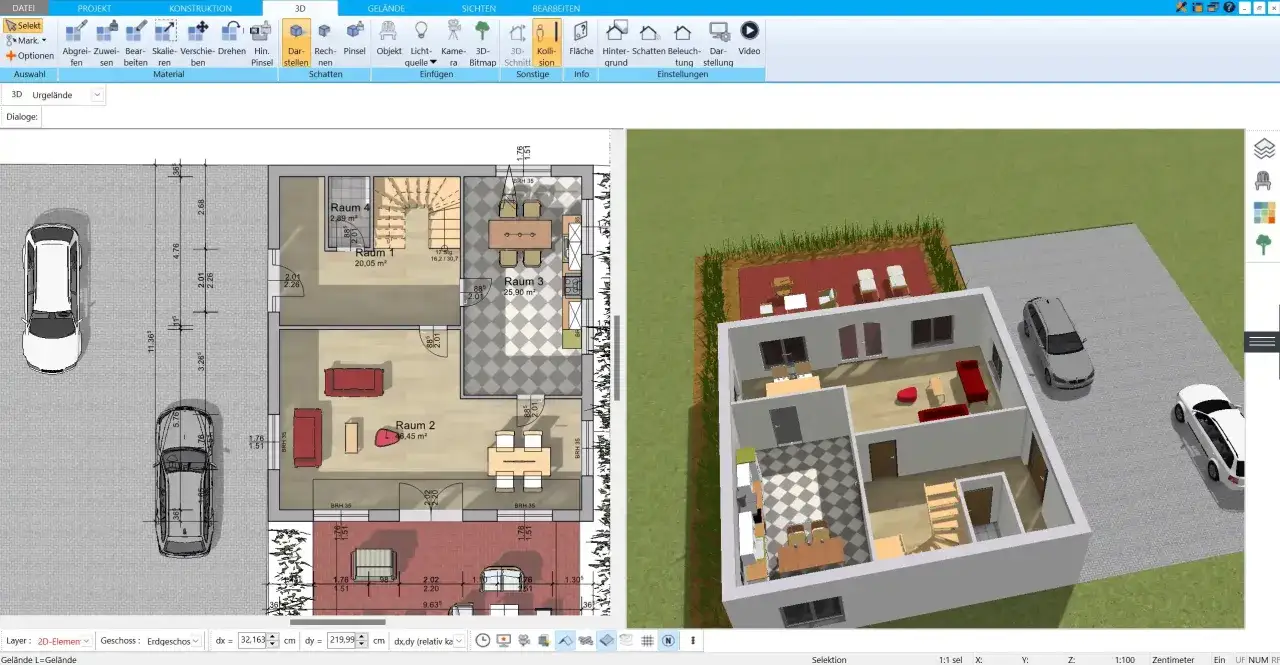Insert a Kamera

click(454, 43)
